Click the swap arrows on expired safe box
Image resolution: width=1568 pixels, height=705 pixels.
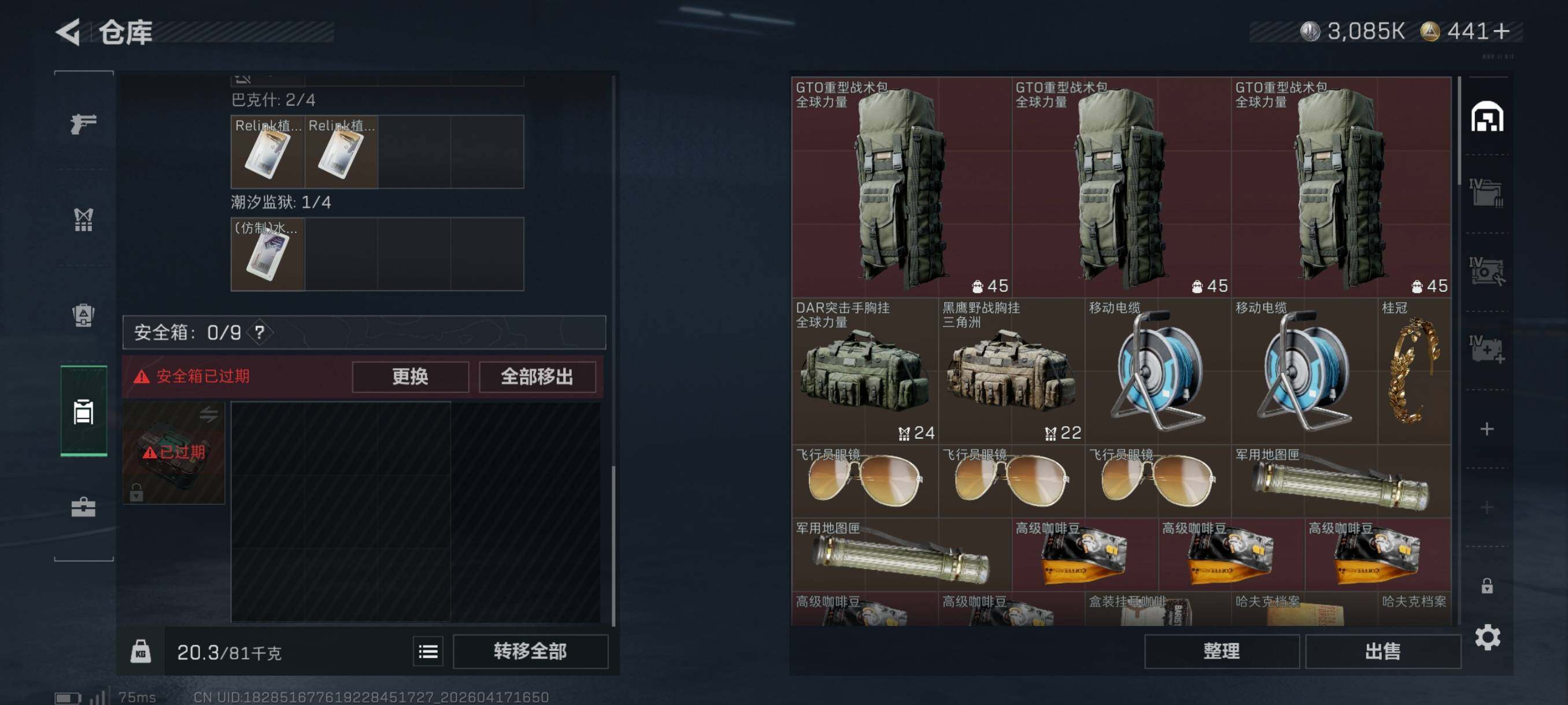pos(209,415)
